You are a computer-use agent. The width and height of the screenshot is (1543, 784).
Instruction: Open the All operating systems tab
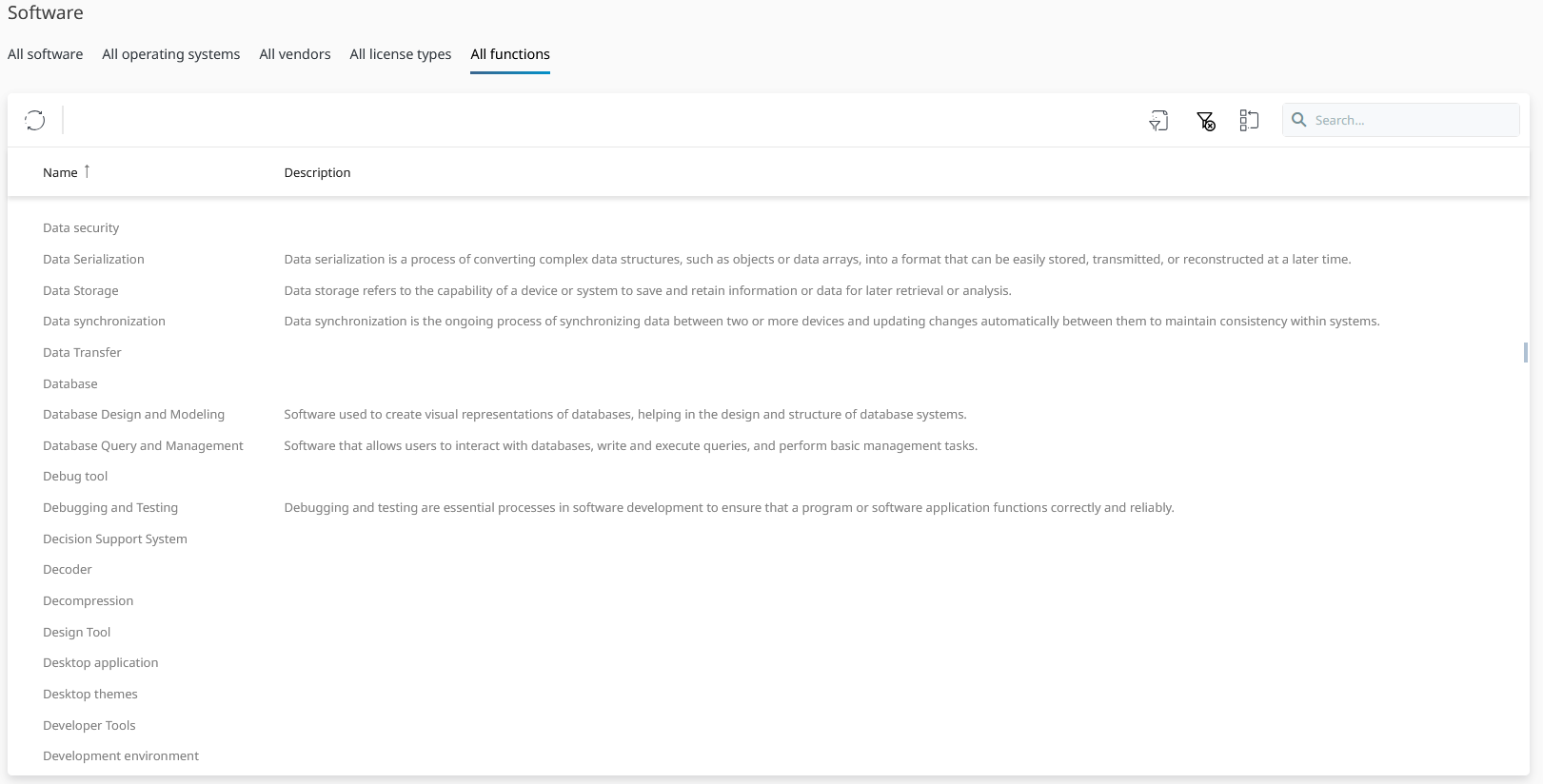tap(170, 54)
